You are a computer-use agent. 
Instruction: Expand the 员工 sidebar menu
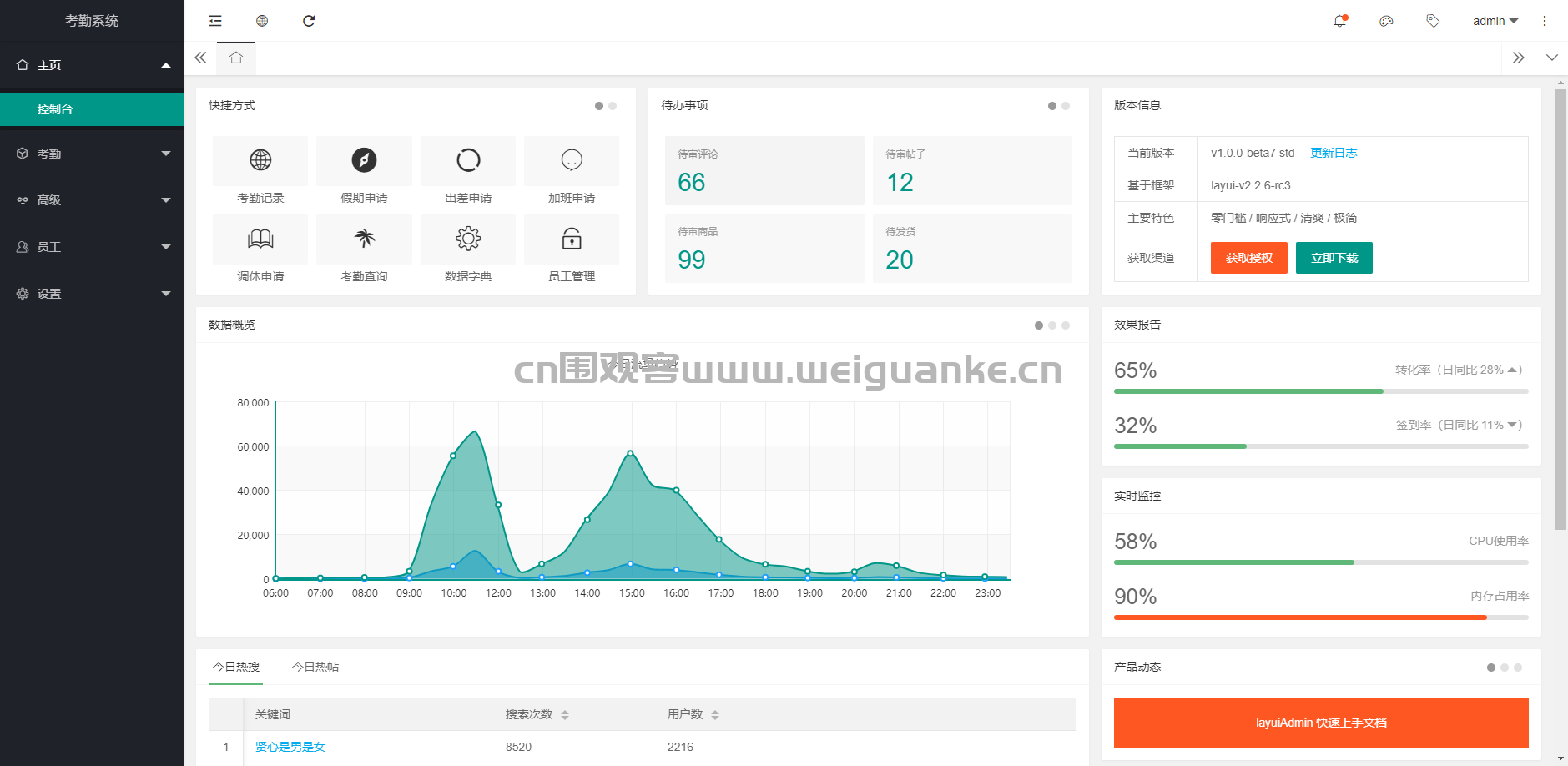coord(92,247)
